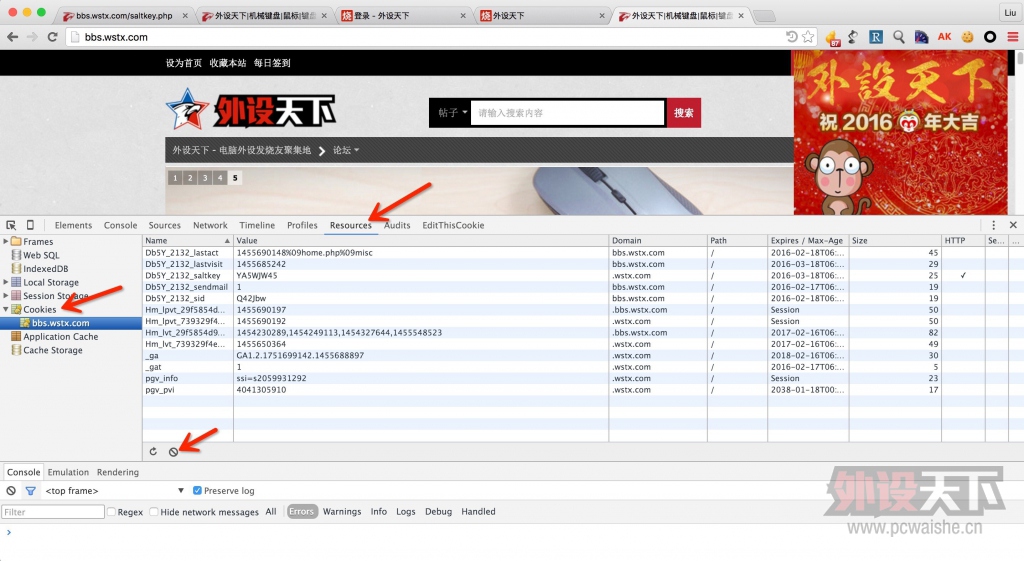
Task: Open the top frame context dropdown
Action: point(114,490)
